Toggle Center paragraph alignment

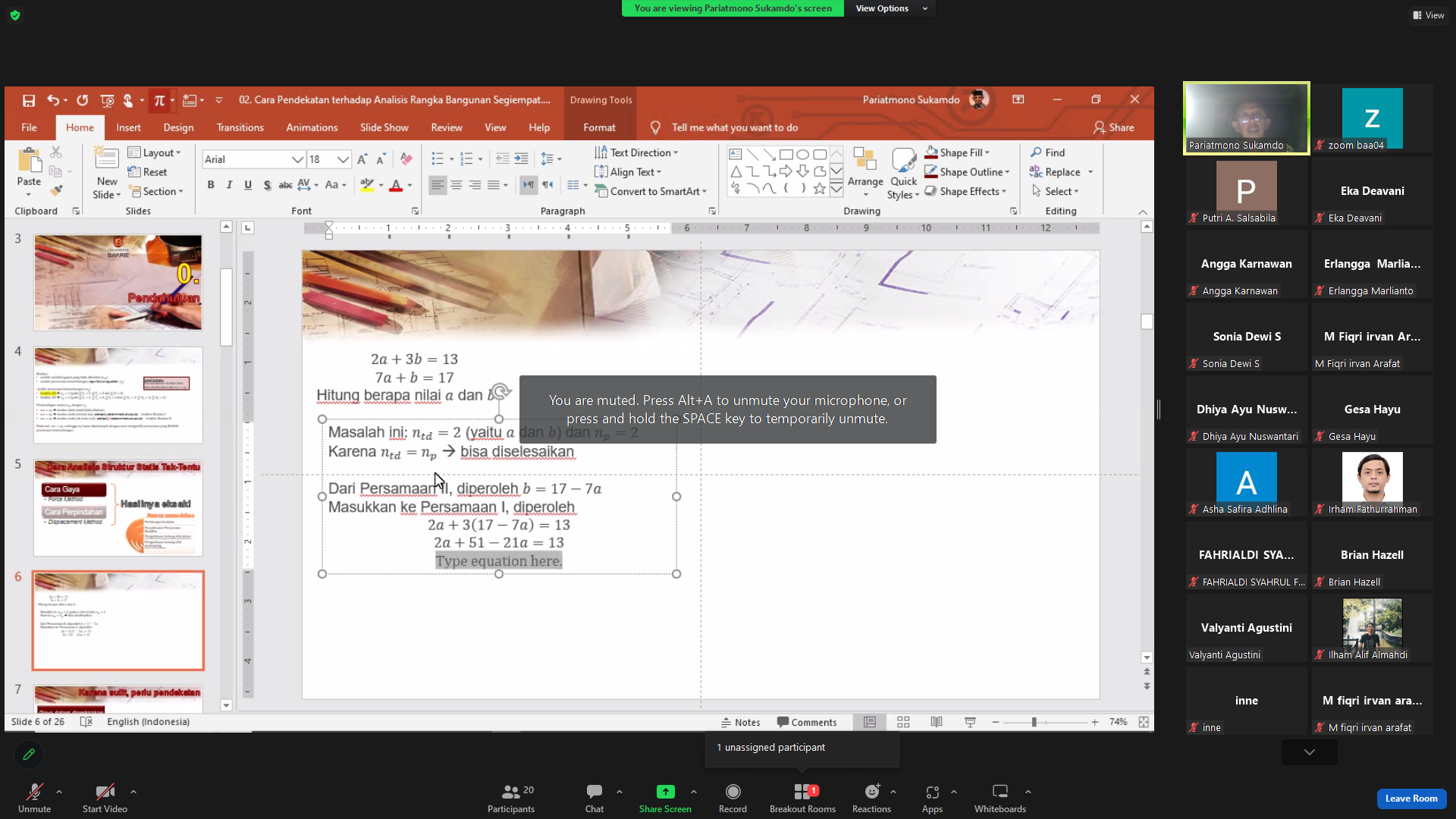[457, 185]
